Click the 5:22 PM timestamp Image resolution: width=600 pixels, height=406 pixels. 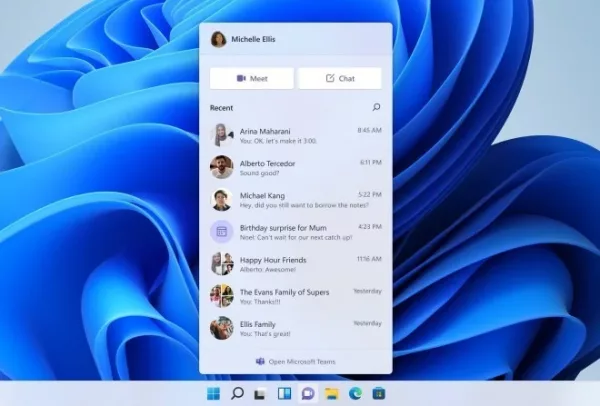(370, 194)
